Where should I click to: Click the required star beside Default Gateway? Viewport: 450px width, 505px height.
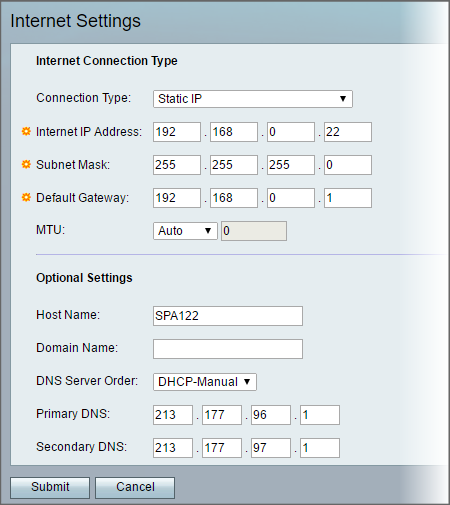point(26,197)
